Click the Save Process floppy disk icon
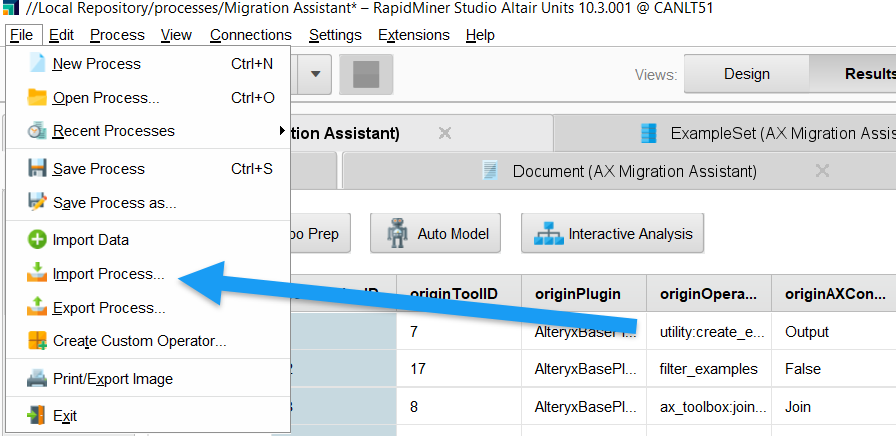896x436 pixels. [37, 169]
